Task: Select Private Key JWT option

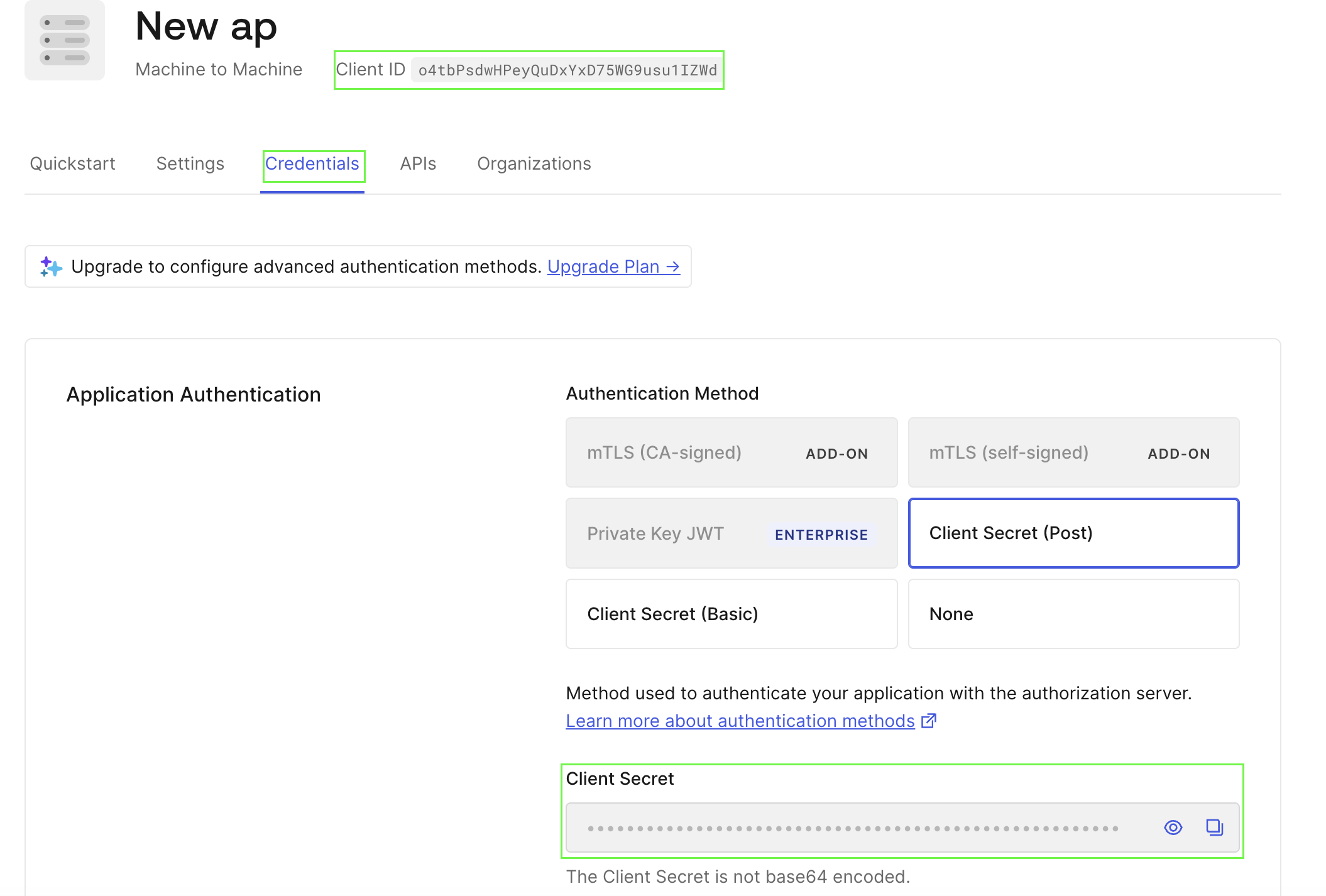Action: pyautogui.click(x=731, y=533)
